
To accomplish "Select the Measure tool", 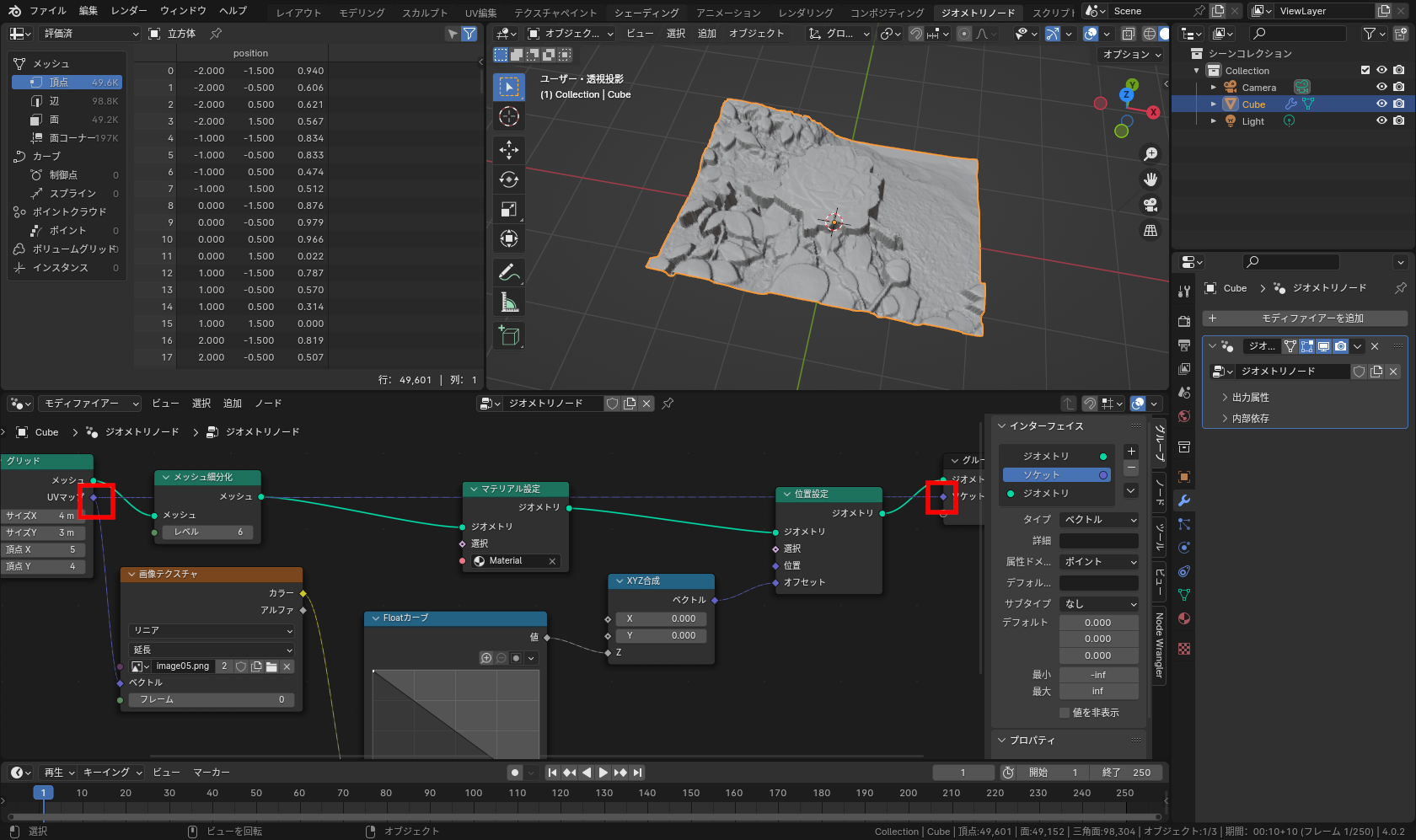I will pos(509,302).
